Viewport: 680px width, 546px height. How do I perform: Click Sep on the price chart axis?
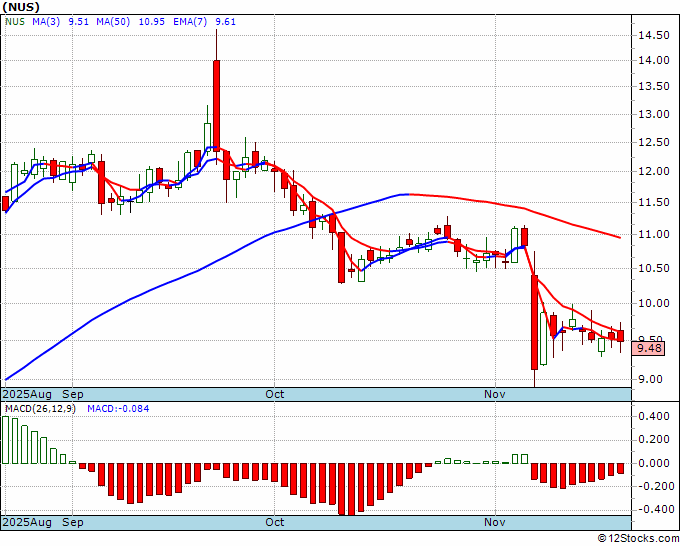click(x=73, y=395)
